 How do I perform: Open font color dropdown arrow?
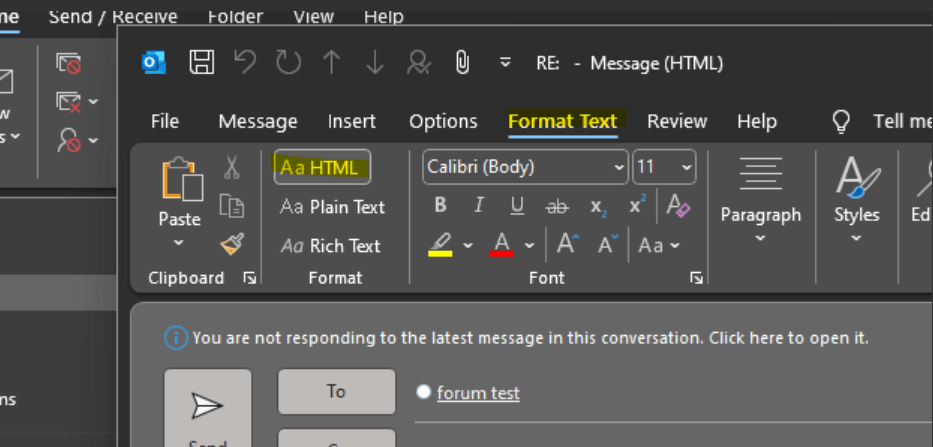coord(529,245)
